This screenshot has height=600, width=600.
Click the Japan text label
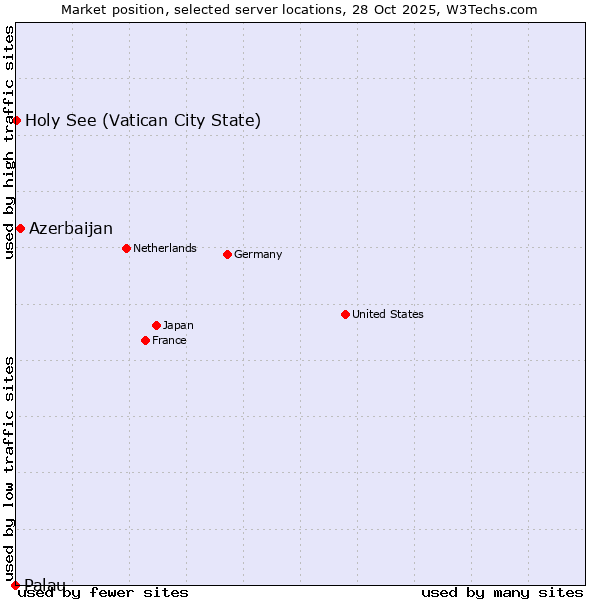point(178,325)
